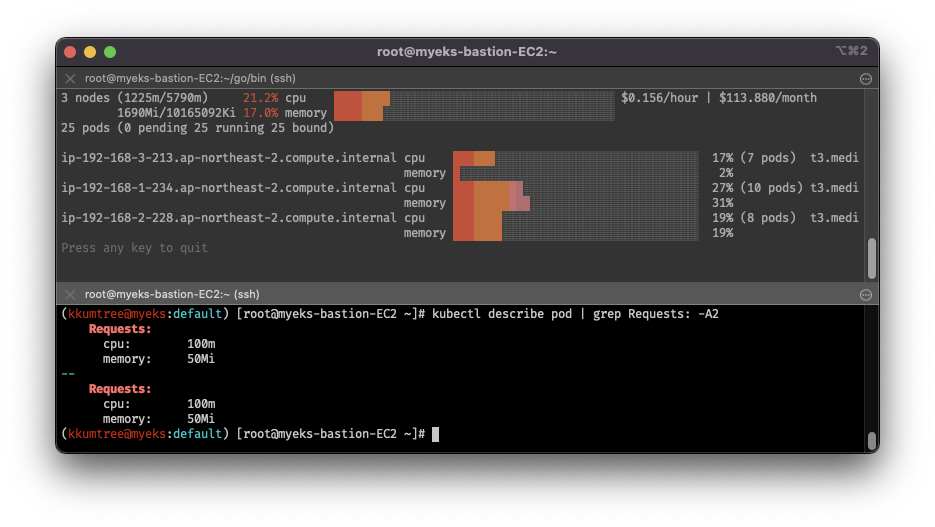Image resolution: width=935 pixels, height=527 pixels.
Task: Select the upper pane title 'root@myeks-bastion-EC2:~/go/bin (ssh)'
Action: click(190, 79)
